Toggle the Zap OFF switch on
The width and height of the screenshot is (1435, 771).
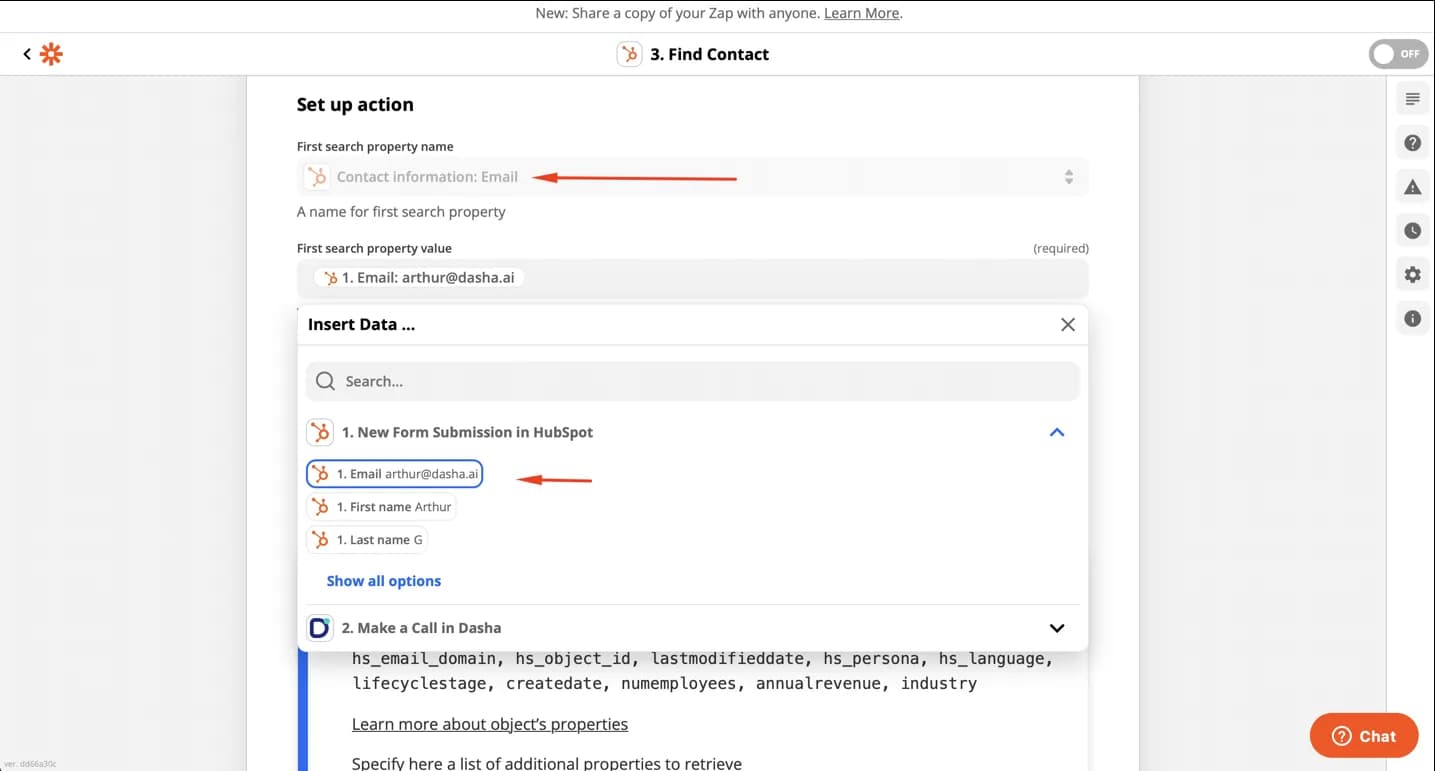(x=1398, y=54)
